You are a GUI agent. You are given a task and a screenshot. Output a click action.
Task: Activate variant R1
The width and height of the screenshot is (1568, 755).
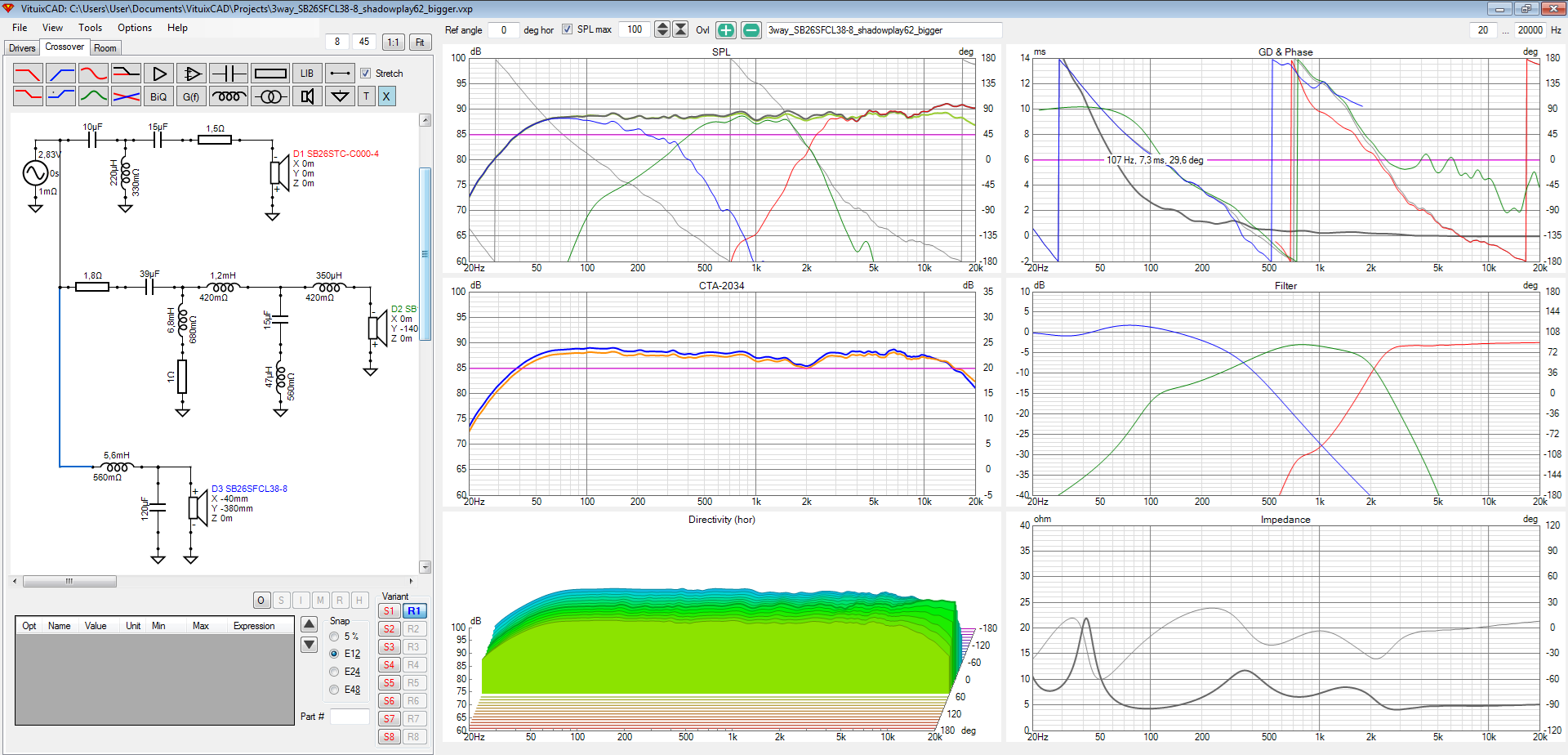tap(414, 611)
